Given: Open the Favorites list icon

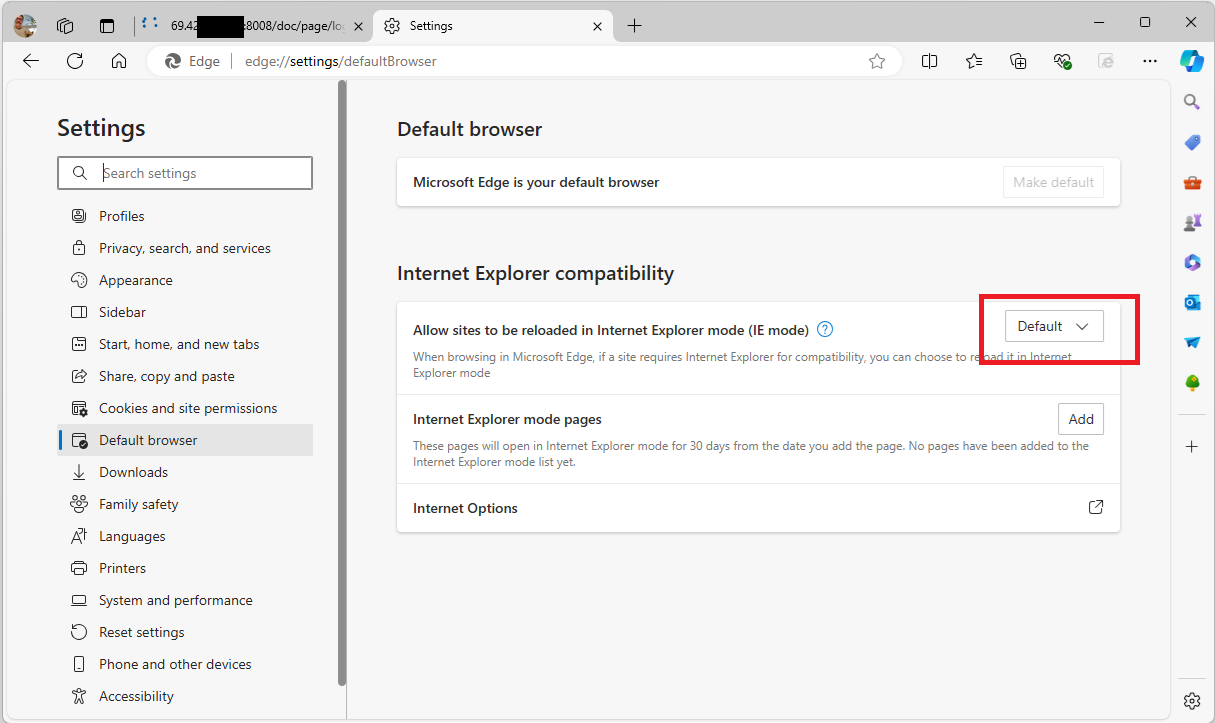Looking at the screenshot, I should (974, 61).
